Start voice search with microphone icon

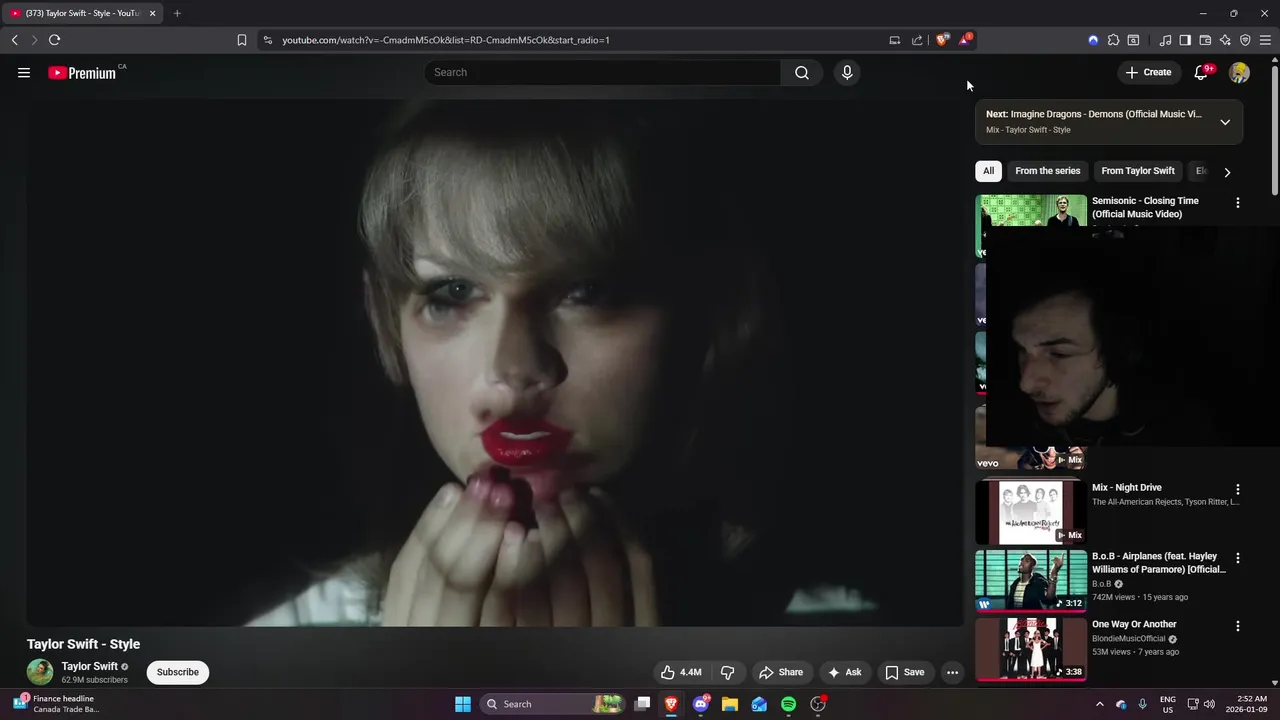tap(847, 72)
